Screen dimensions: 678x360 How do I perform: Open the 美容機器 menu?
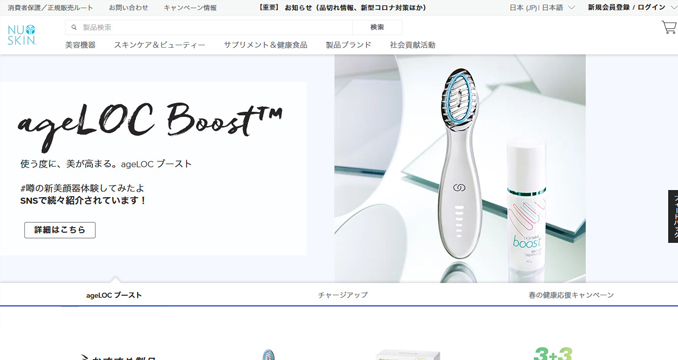[80, 45]
